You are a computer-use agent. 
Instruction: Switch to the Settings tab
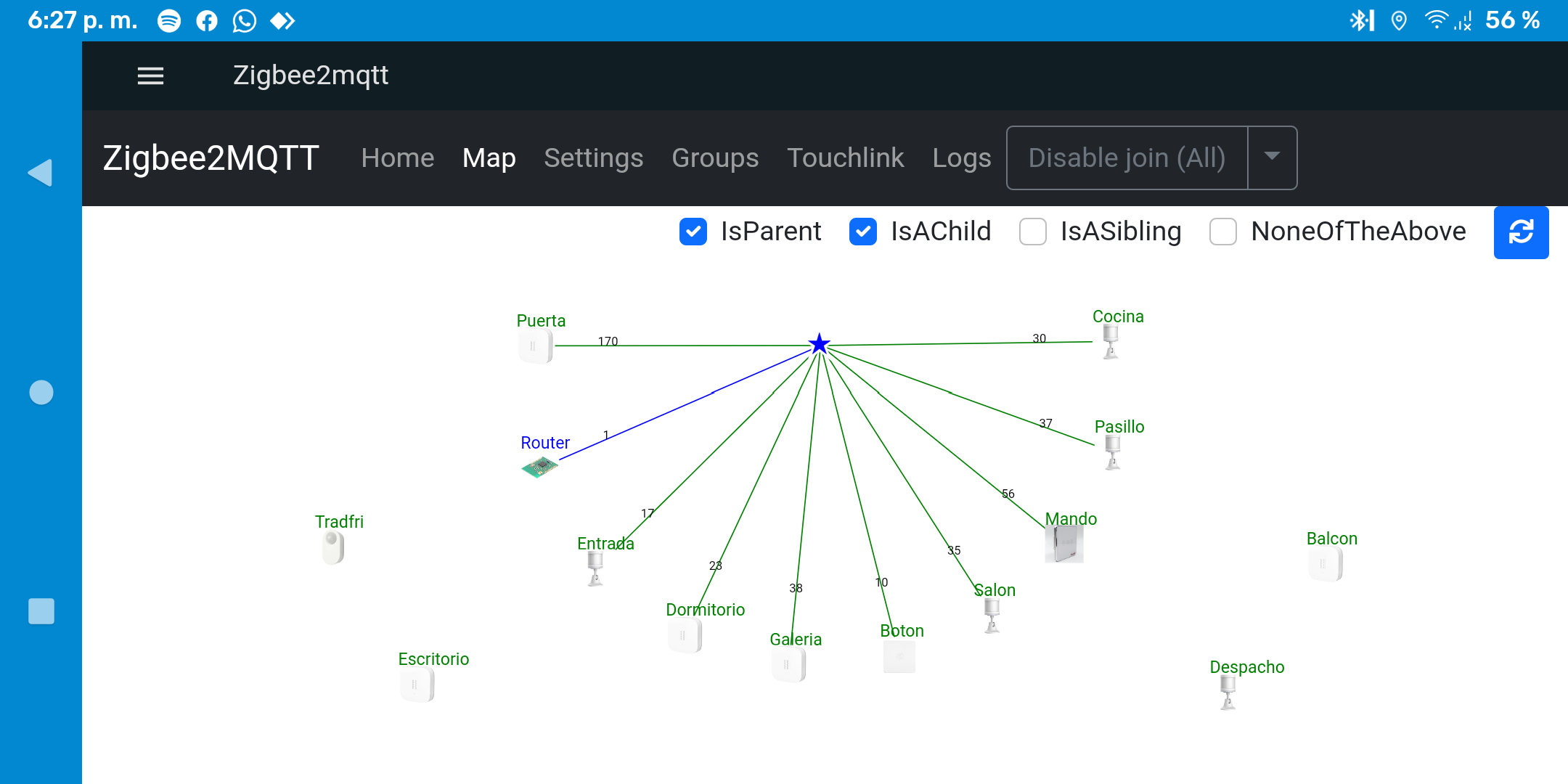[x=594, y=158]
